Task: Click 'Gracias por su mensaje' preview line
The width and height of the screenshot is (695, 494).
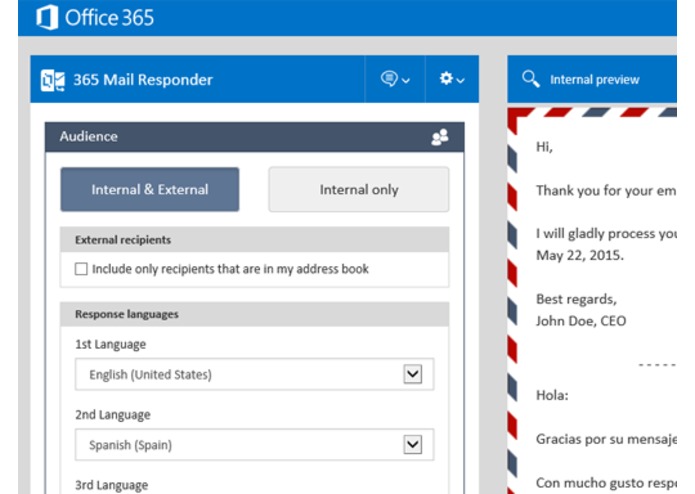Action: click(x=606, y=439)
